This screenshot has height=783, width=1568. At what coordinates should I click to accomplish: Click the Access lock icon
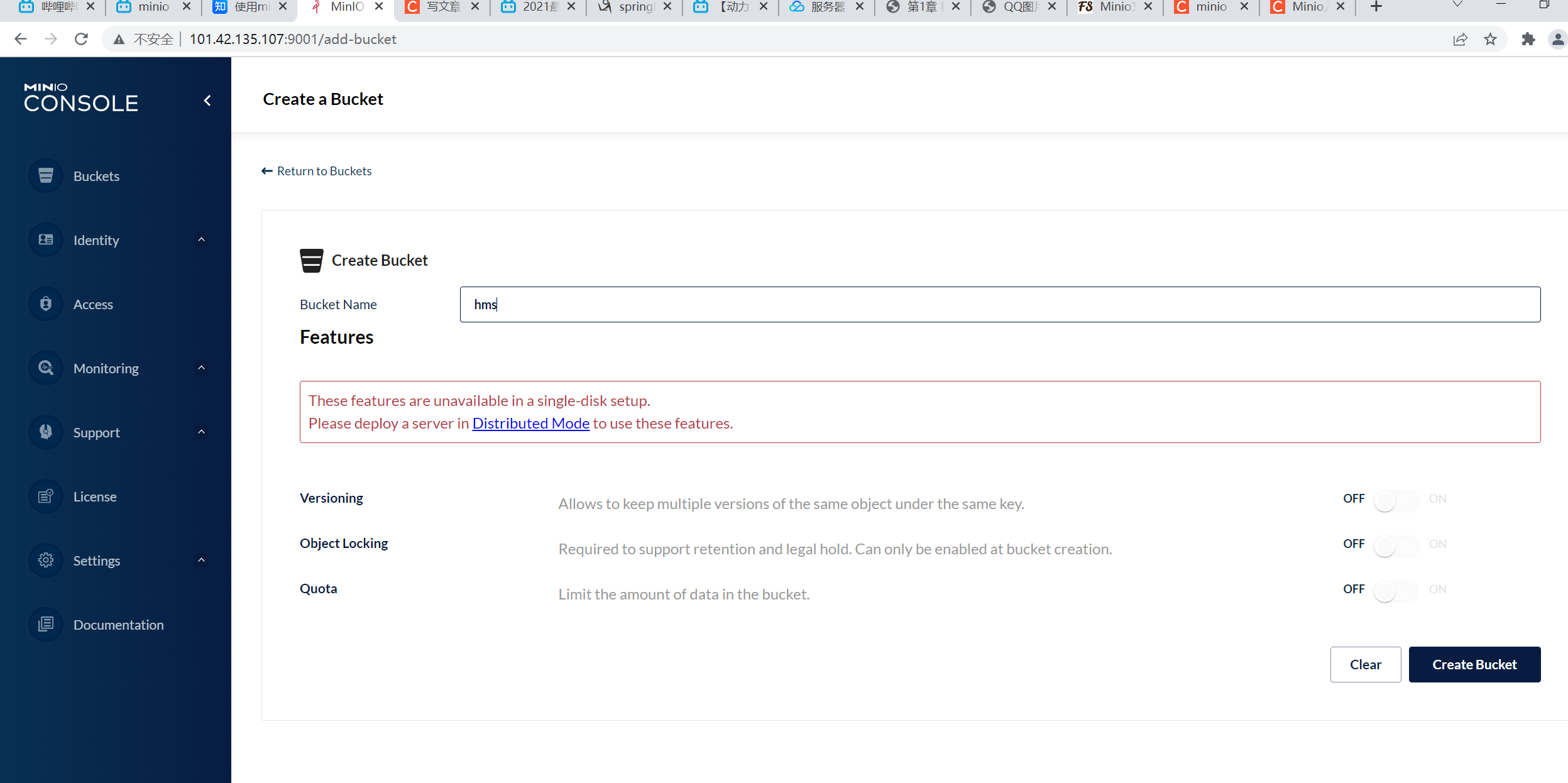click(x=46, y=304)
